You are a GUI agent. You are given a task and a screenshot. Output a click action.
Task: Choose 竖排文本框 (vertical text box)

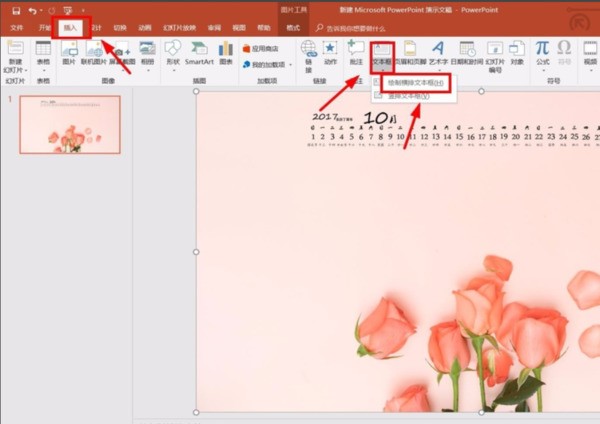click(x=409, y=96)
